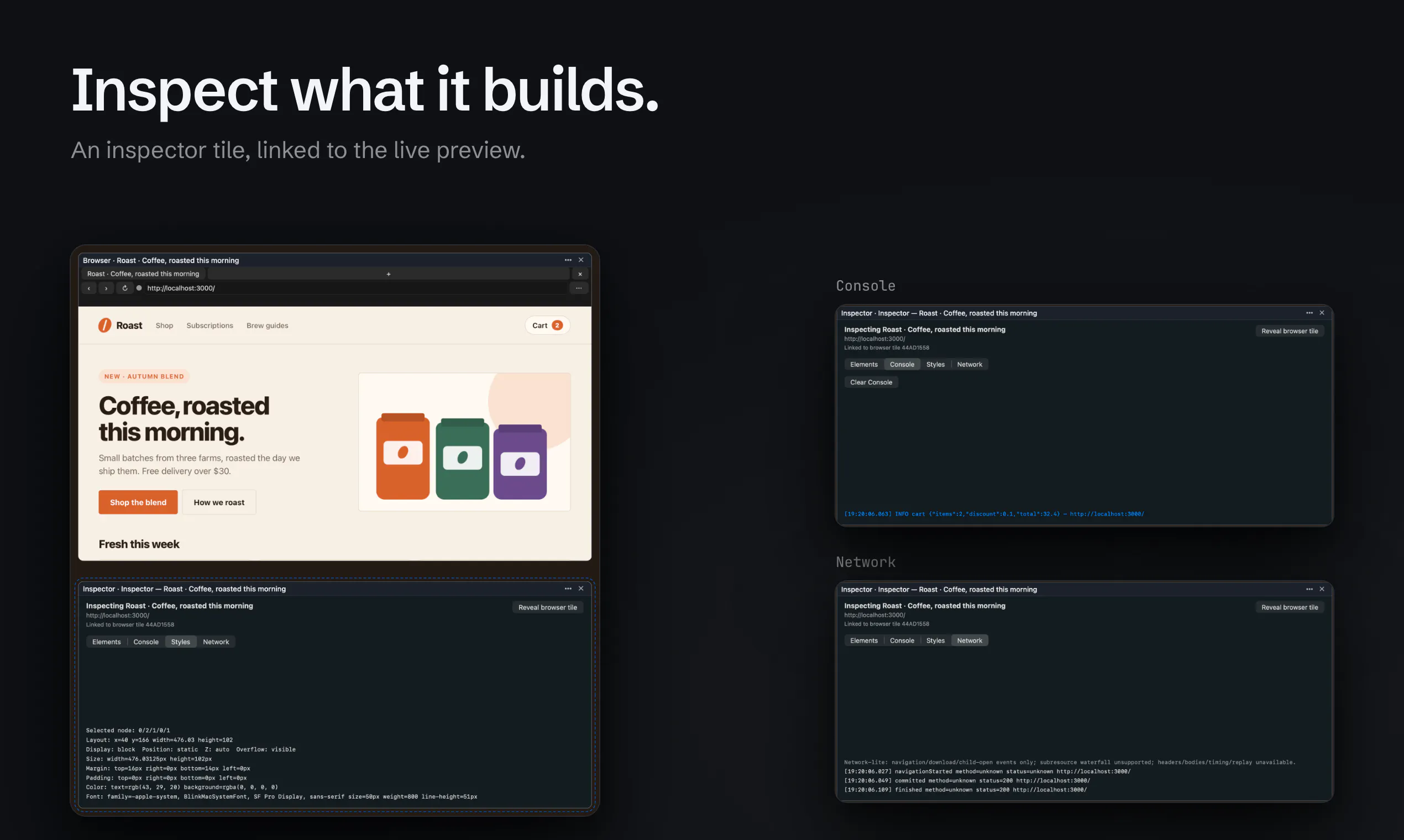Screen dimensions: 1404x840
Task: Click the Roast coffee bean logo
Action: click(x=104, y=326)
